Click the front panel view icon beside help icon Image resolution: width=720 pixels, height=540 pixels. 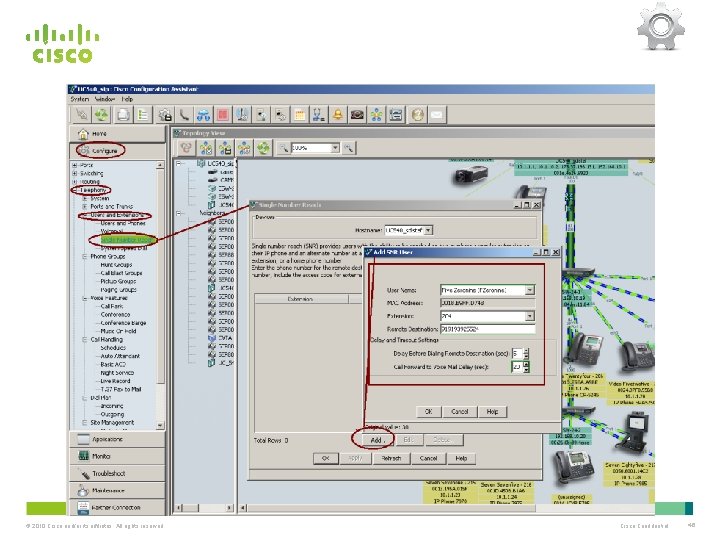tap(395, 114)
